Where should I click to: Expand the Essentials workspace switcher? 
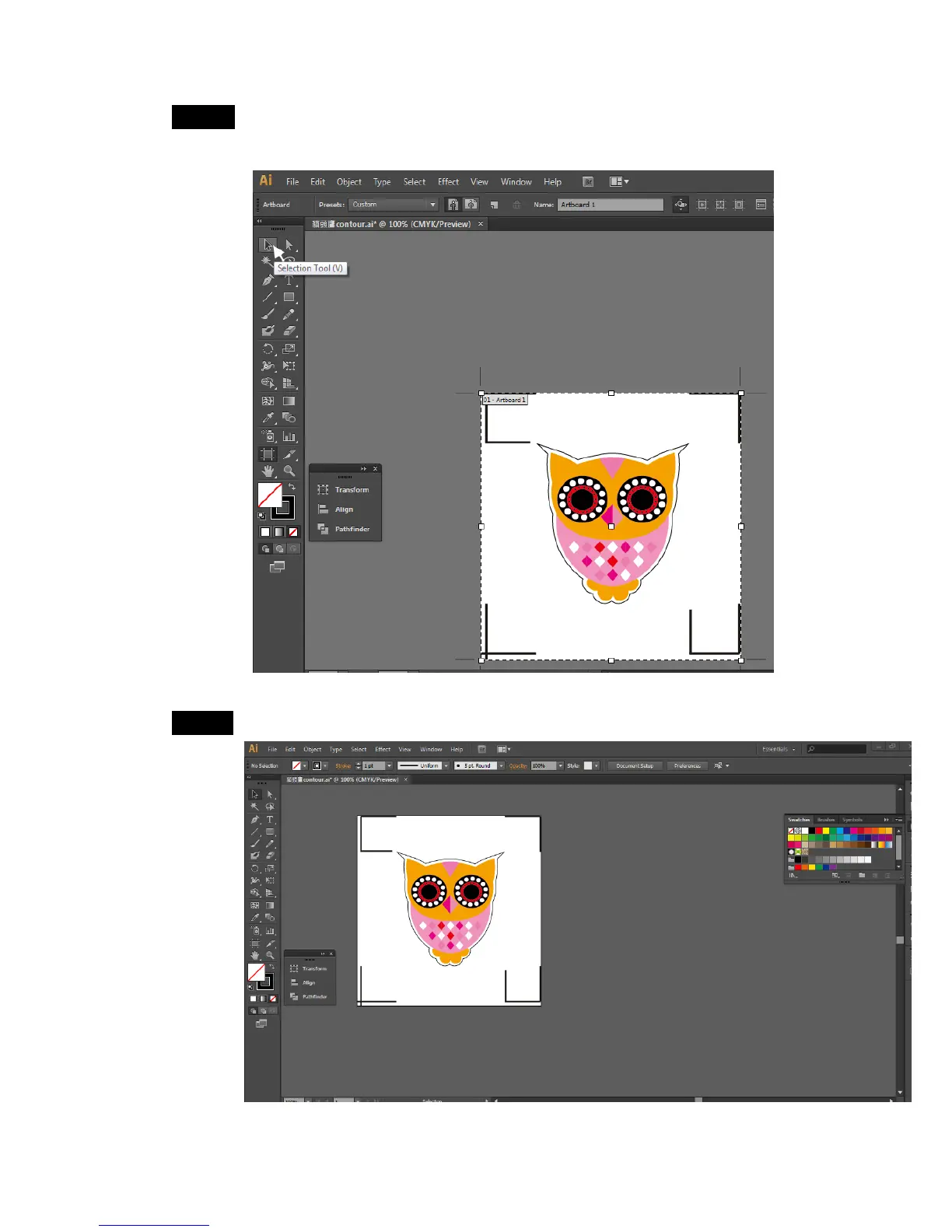pyautogui.click(x=779, y=749)
